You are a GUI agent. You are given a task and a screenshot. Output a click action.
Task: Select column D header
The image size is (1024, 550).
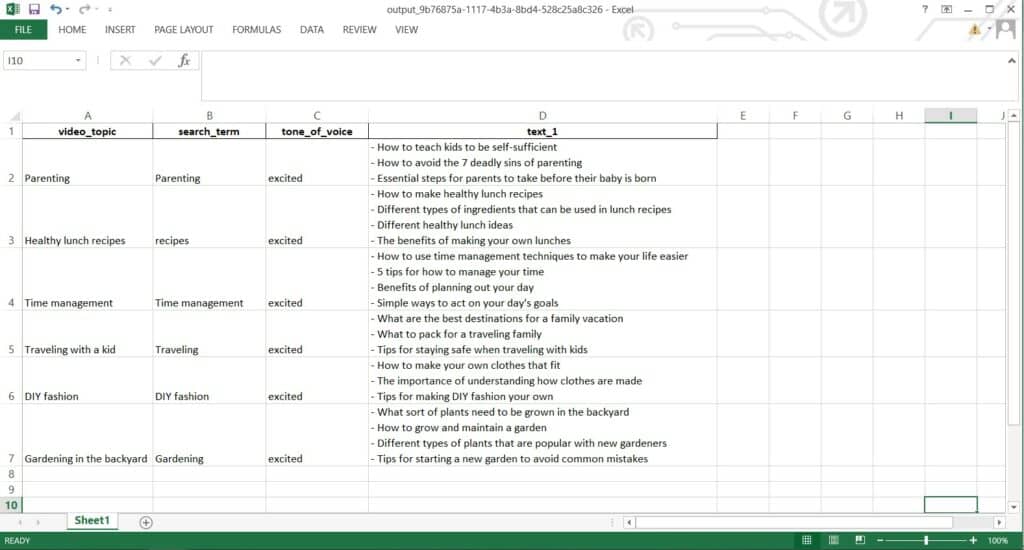pos(542,116)
